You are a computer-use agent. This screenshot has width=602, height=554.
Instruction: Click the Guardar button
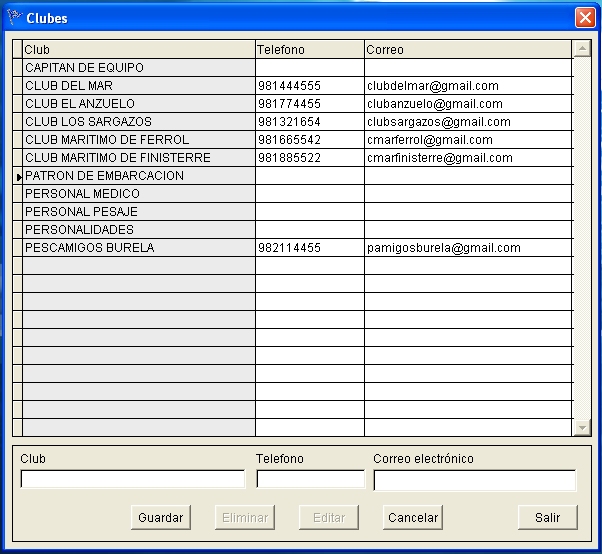pos(160,517)
